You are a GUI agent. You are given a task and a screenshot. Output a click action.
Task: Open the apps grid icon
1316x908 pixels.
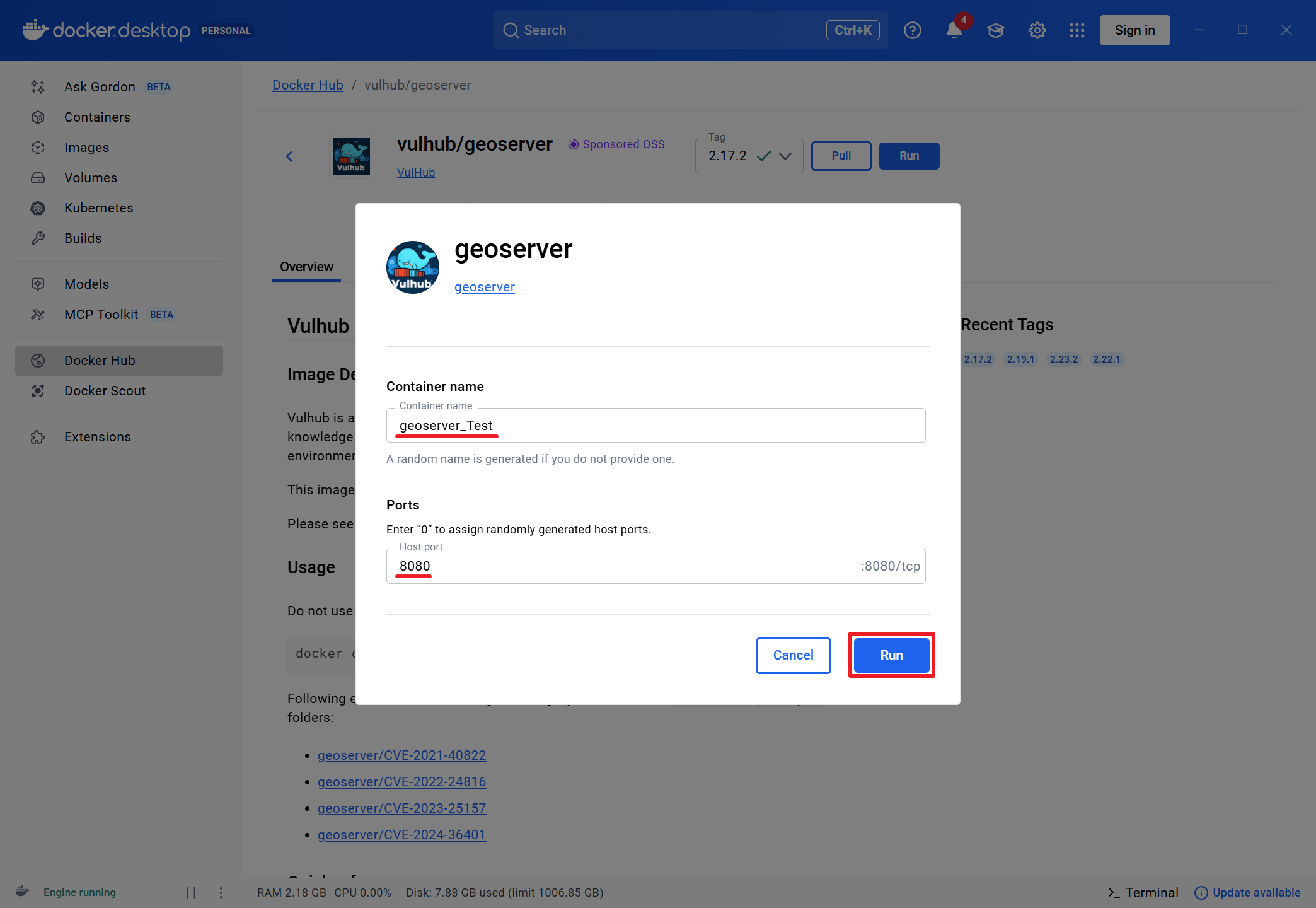pyautogui.click(x=1076, y=30)
